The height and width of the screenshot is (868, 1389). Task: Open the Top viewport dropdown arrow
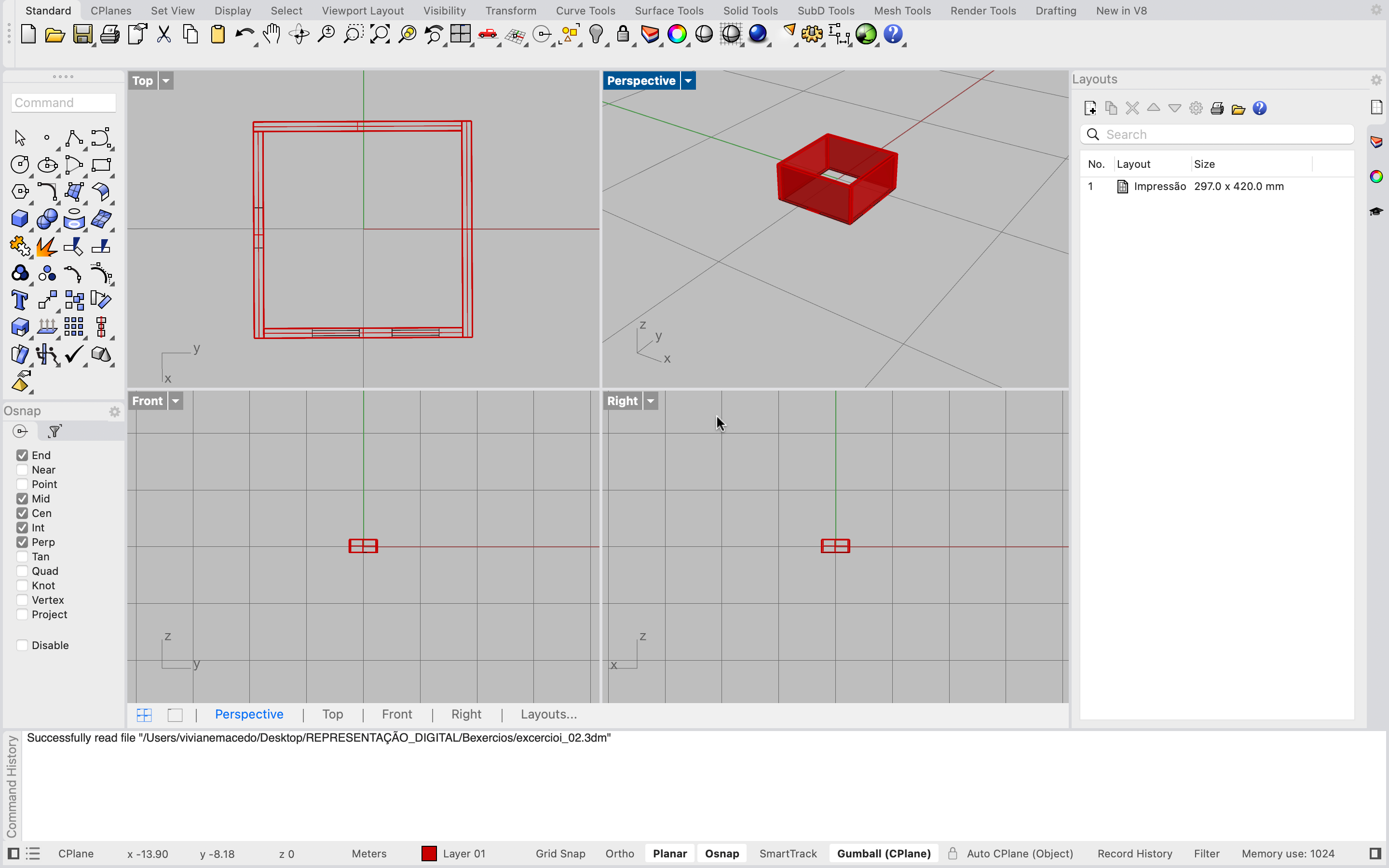[166, 81]
